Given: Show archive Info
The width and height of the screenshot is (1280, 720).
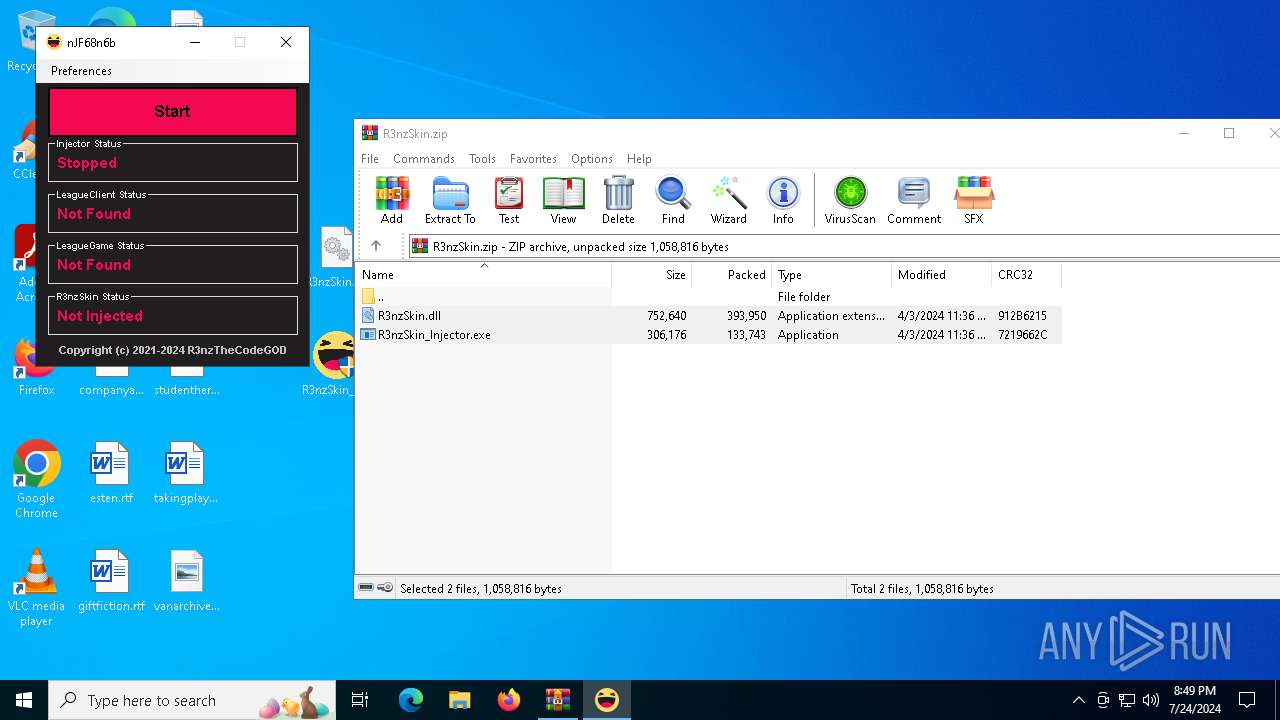Looking at the screenshot, I should 783,200.
